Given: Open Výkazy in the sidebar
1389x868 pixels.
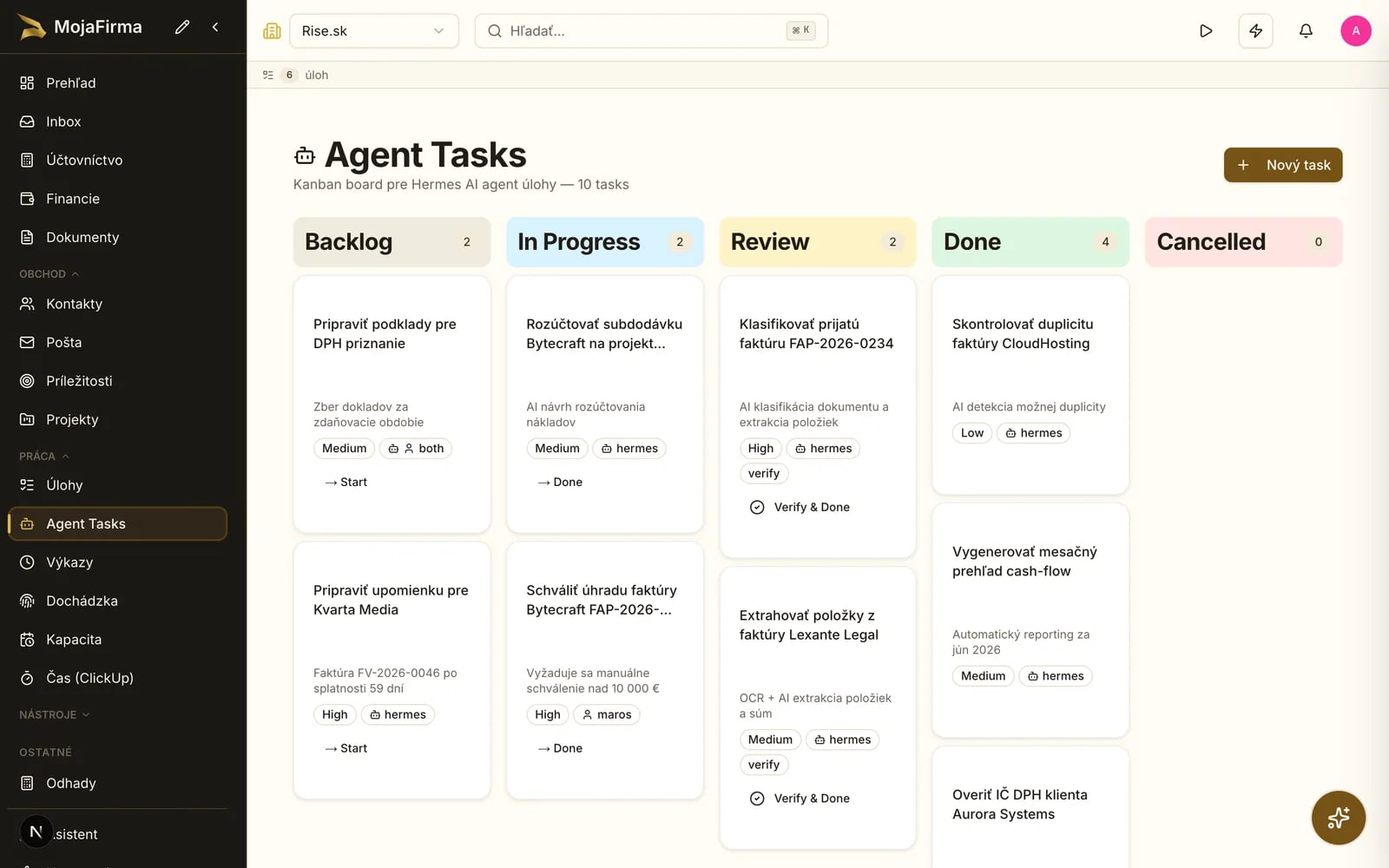Looking at the screenshot, I should [117, 562].
